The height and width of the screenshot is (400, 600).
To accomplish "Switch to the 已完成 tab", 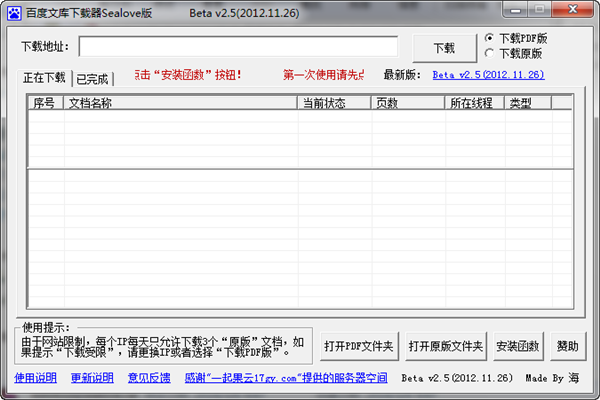I will pos(93,79).
